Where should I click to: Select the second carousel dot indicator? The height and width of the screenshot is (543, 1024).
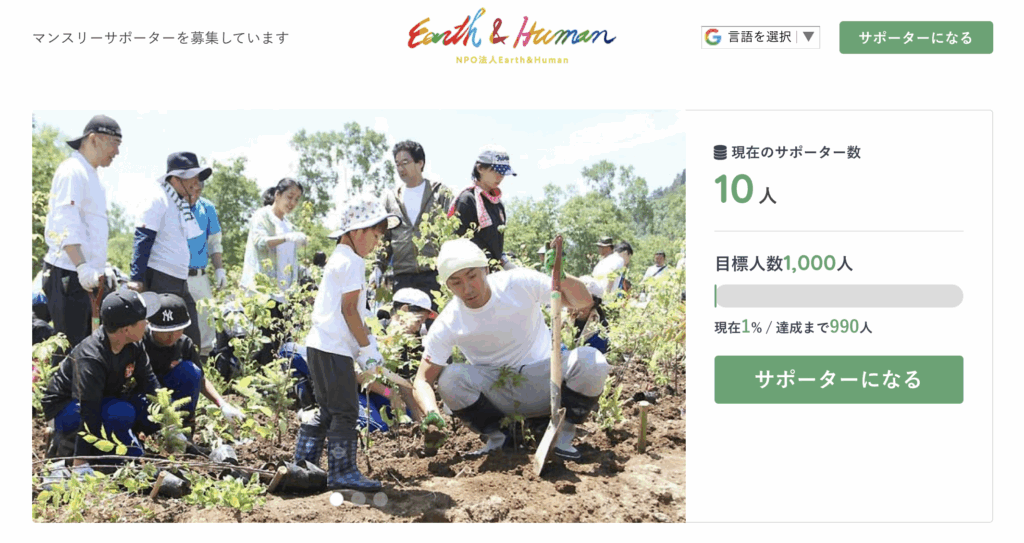[x=359, y=499]
